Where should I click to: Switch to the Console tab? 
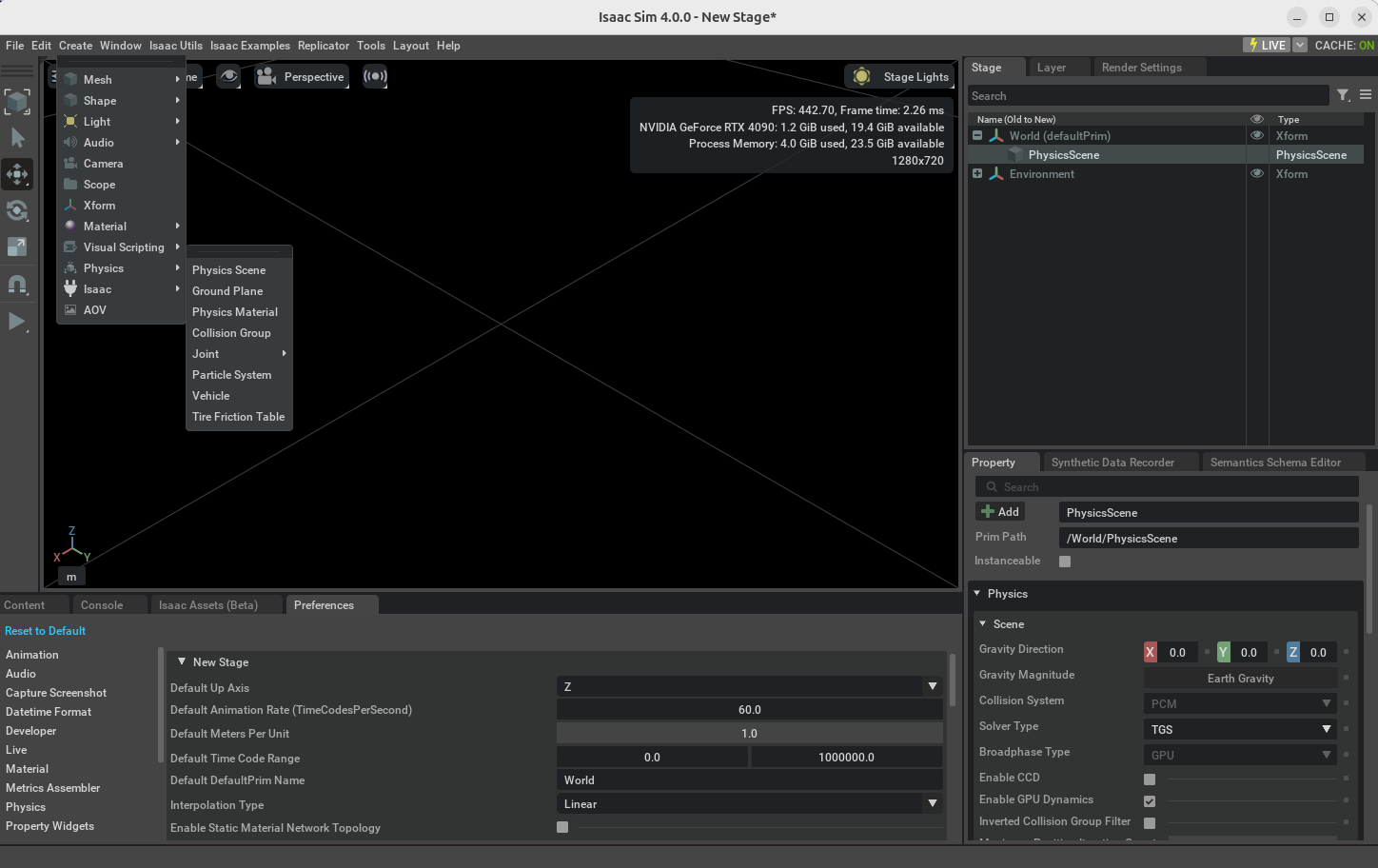tap(102, 605)
